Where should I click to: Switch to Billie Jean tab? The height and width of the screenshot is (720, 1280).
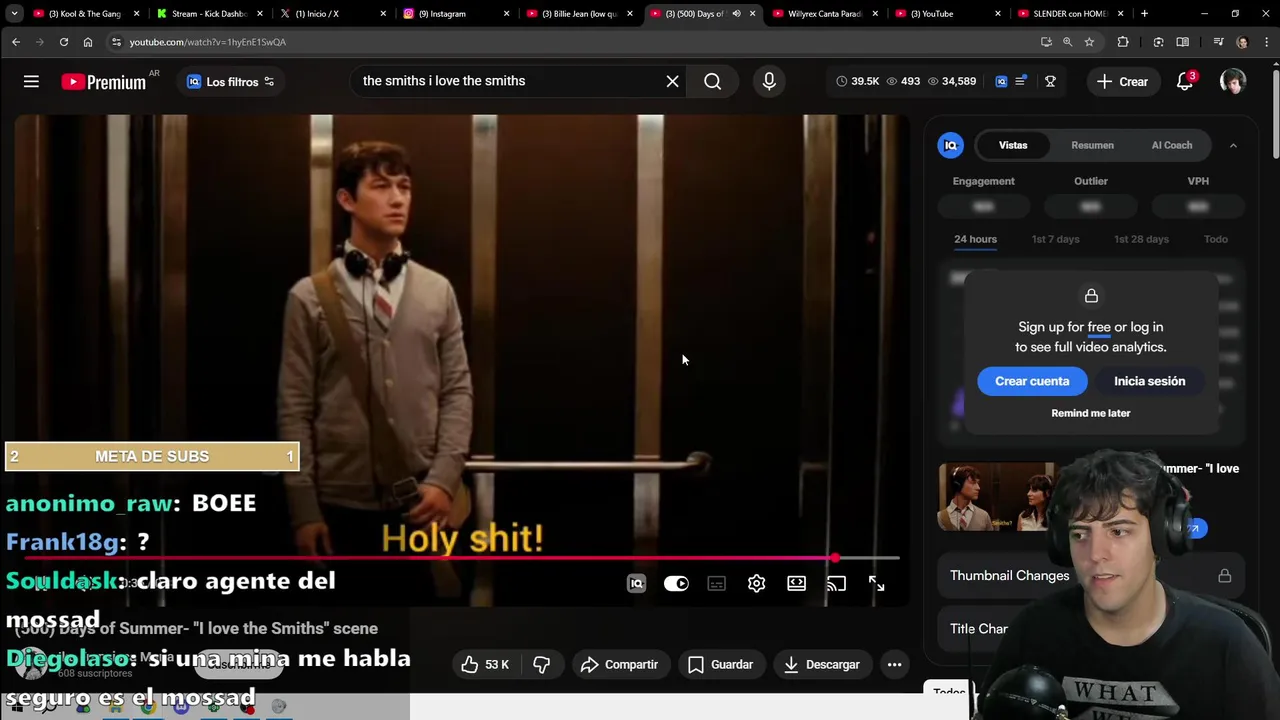580,14
